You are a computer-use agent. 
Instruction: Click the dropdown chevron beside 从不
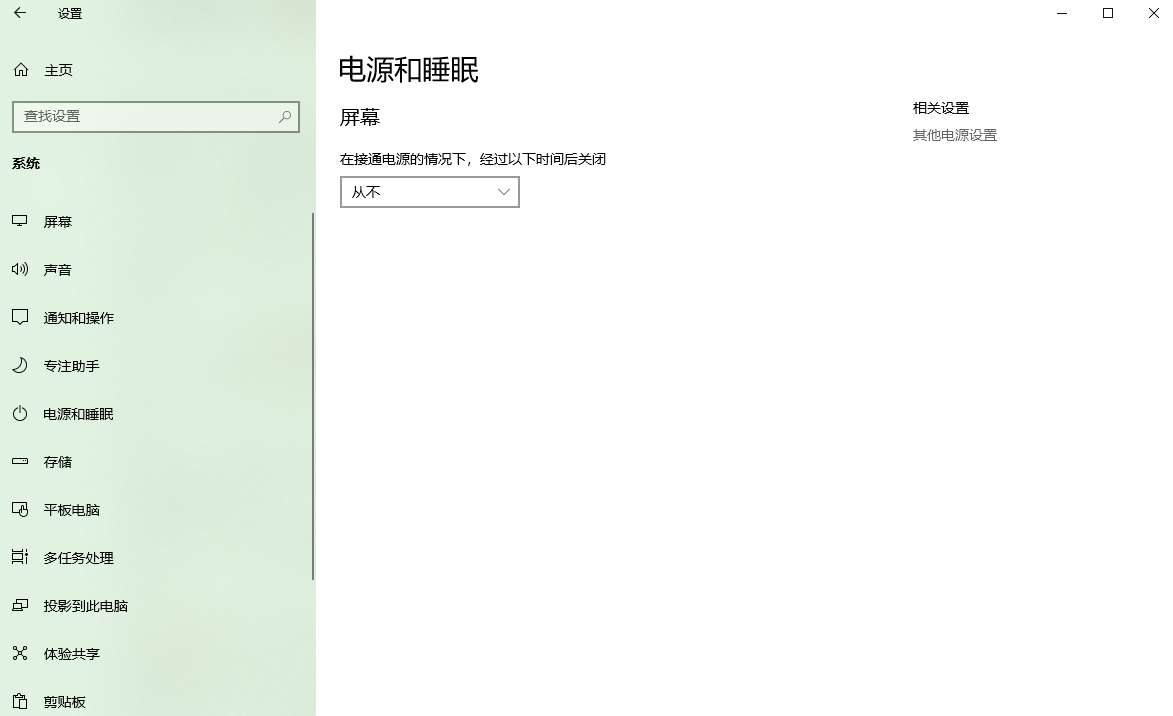pyautogui.click(x=504, y=191)
